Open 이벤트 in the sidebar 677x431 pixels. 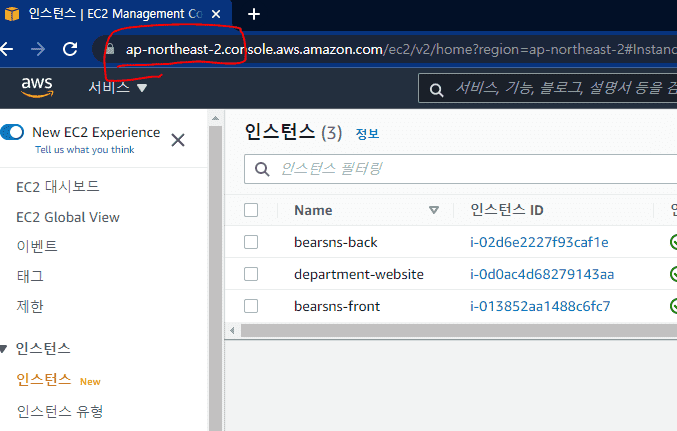click(x=37, y=246)
